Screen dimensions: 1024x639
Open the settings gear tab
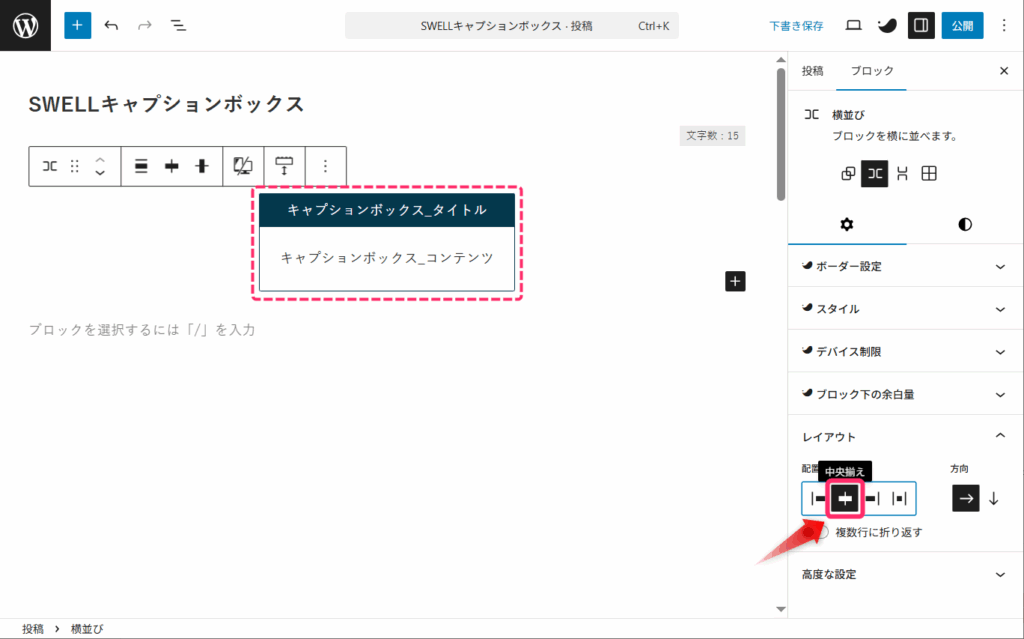click(847, 225)
